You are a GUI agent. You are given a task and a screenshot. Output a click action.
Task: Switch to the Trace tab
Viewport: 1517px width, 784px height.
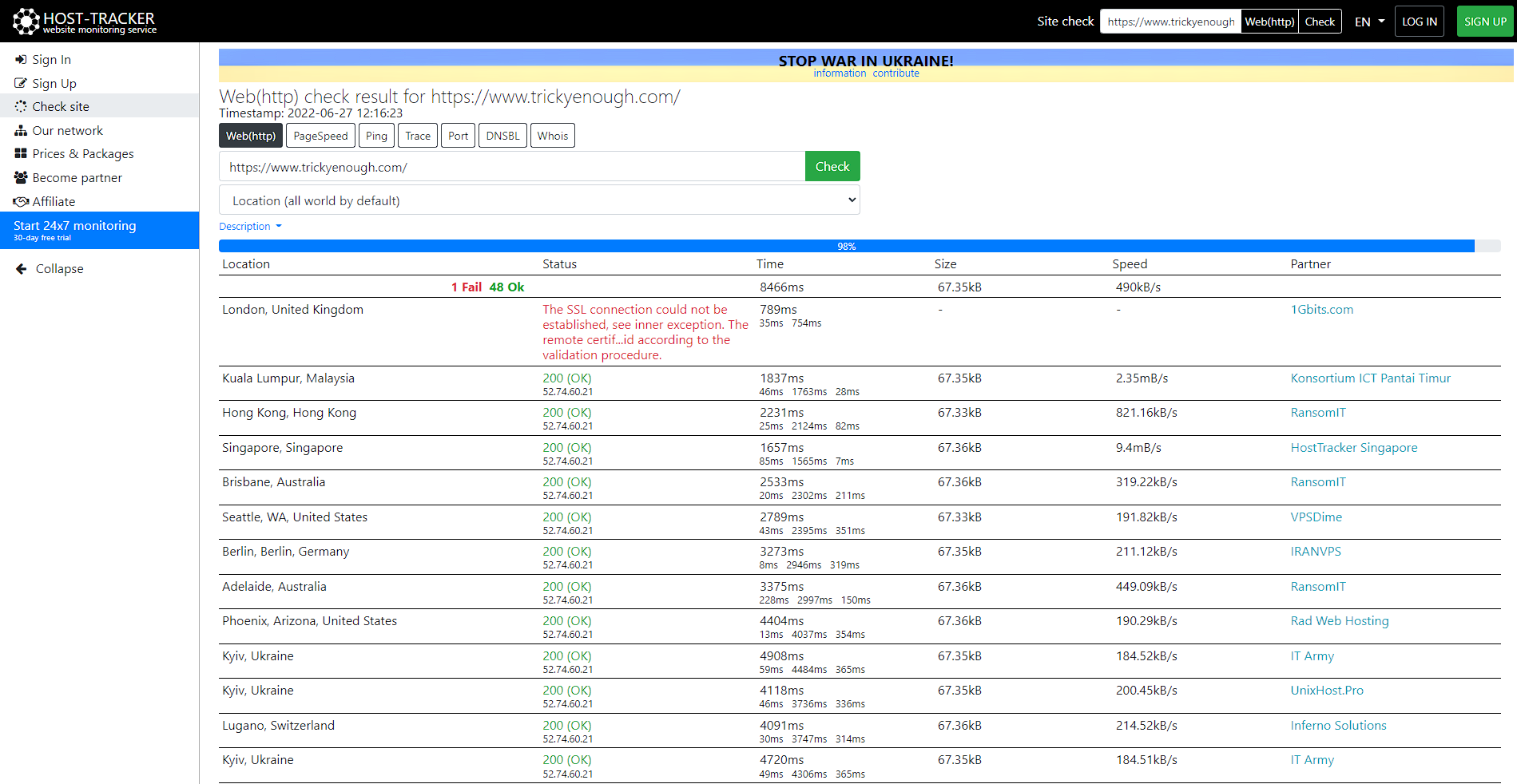pos(418,136)
